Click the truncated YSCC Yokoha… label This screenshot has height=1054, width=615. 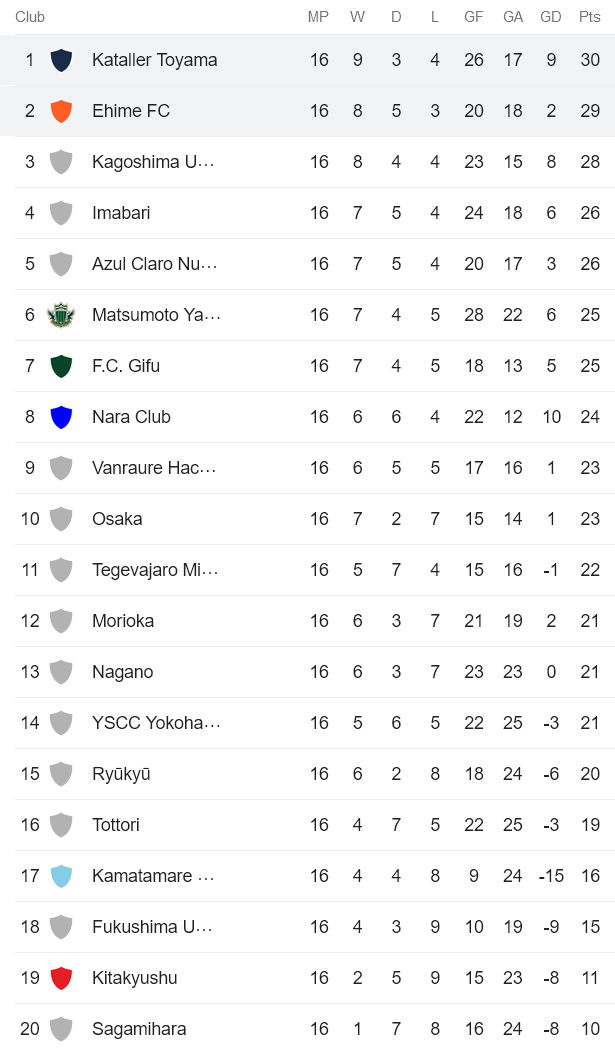(153, 722)
